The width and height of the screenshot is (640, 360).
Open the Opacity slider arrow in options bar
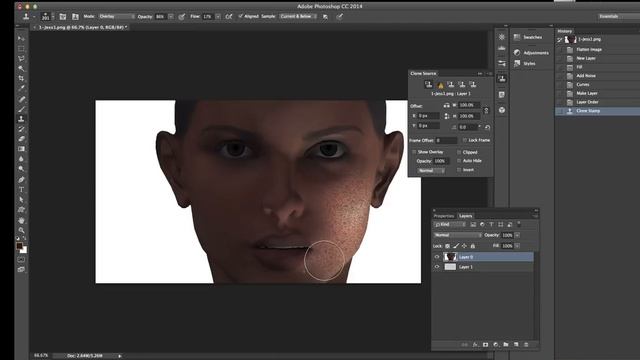(171, 17)
